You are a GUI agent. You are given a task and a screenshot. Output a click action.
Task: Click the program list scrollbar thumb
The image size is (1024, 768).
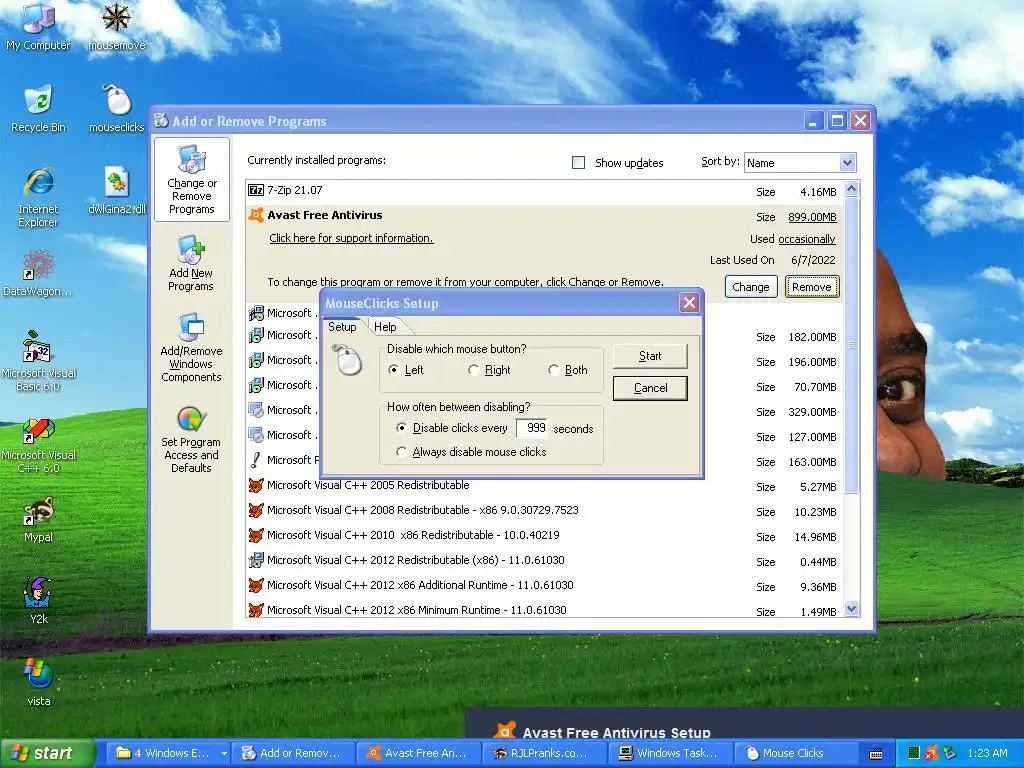[851, 344]
